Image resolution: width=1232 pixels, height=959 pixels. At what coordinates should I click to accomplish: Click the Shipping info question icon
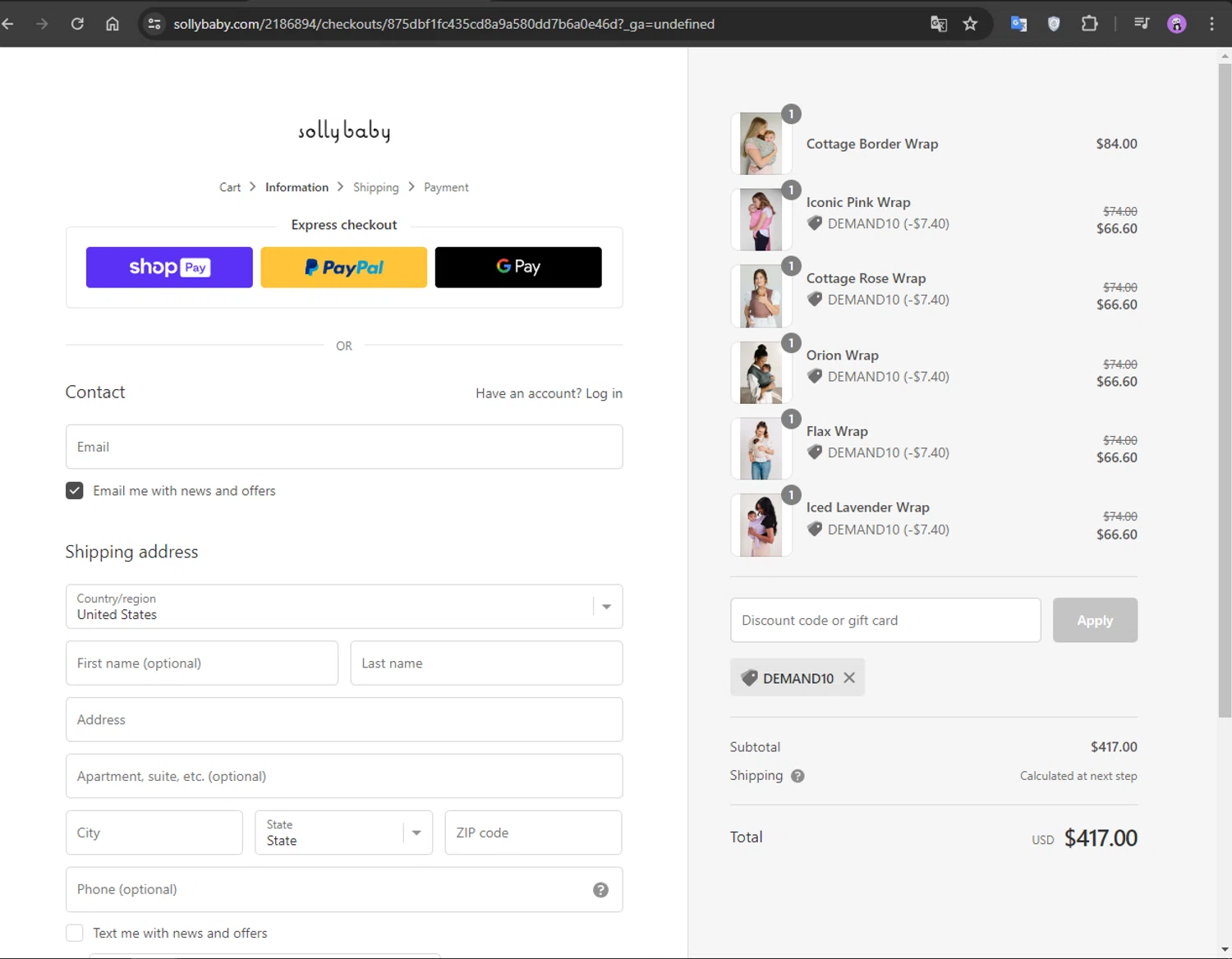798,776
